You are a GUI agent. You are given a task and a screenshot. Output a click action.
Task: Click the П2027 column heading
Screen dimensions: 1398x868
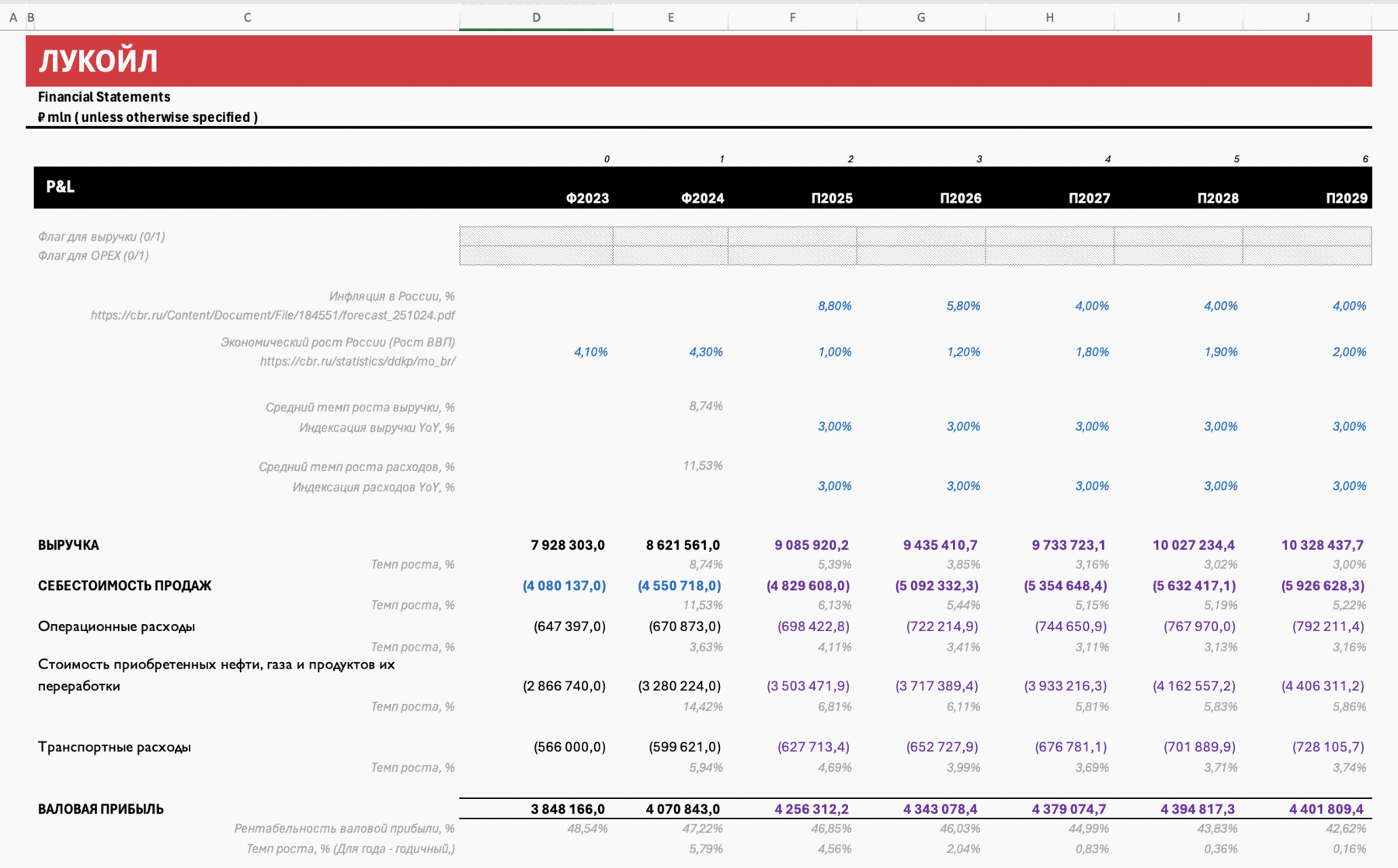tap(1089, 198)
